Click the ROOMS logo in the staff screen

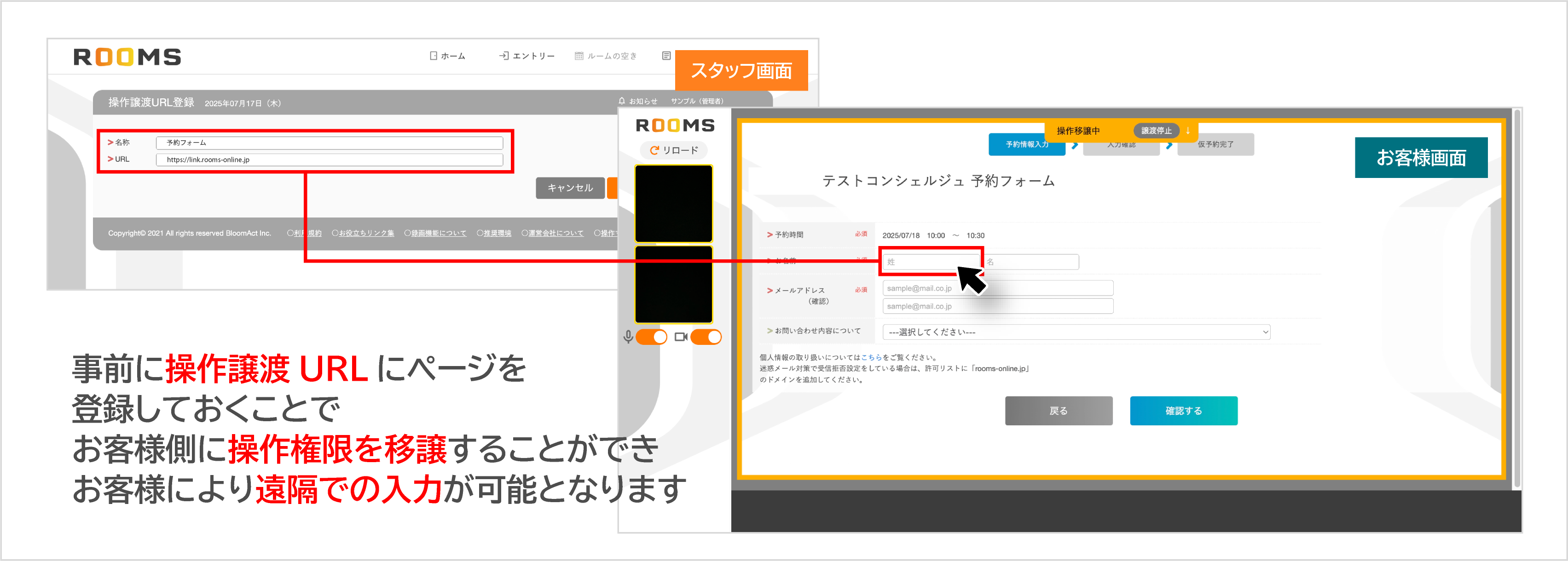(x=127, y=57)
